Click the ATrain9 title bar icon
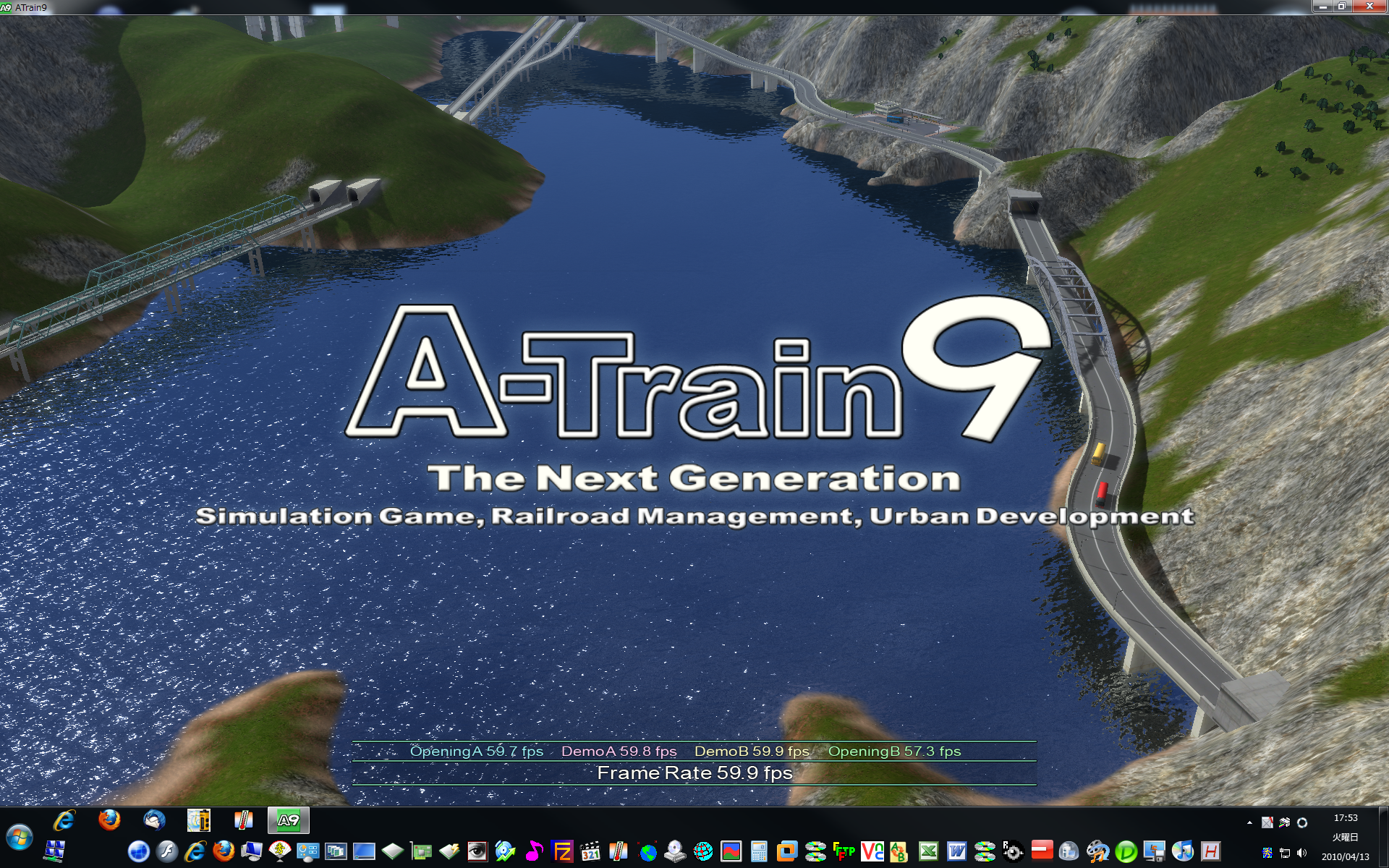Viewport: 1389px width, 868px height. point(6,7)
